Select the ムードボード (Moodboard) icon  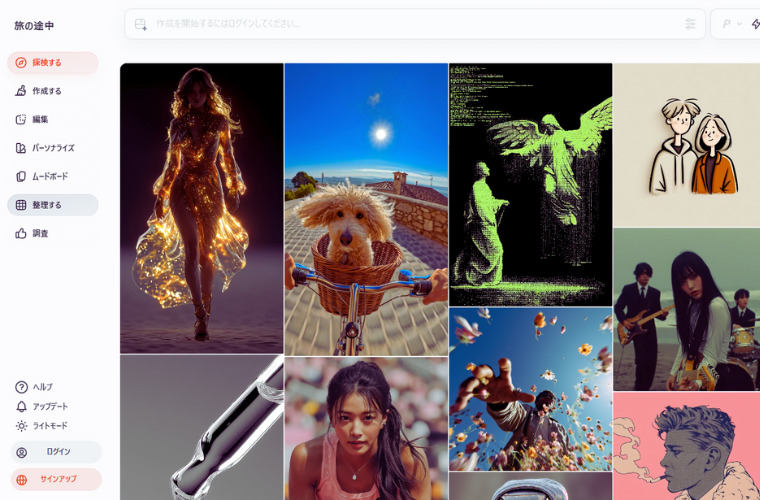pyautogui.click(x=21, y=177)
